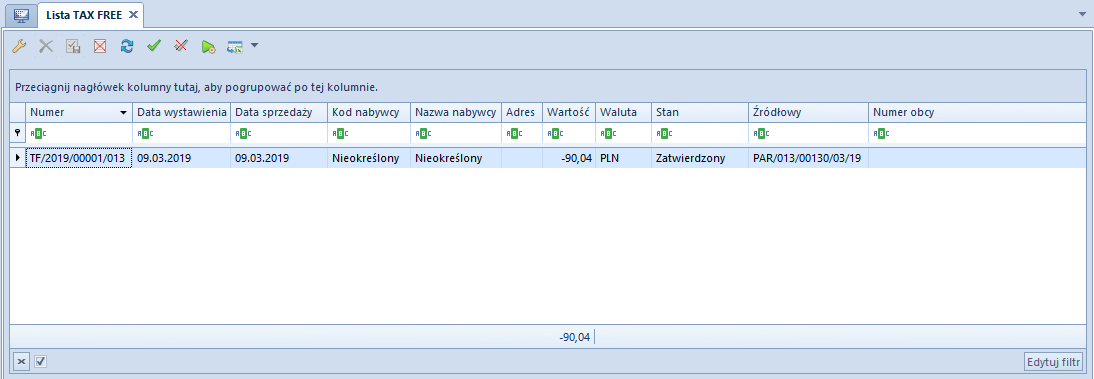
Task: Click Nieokreślony in Nazwa nabywcy column
Action: click(456, 158)
